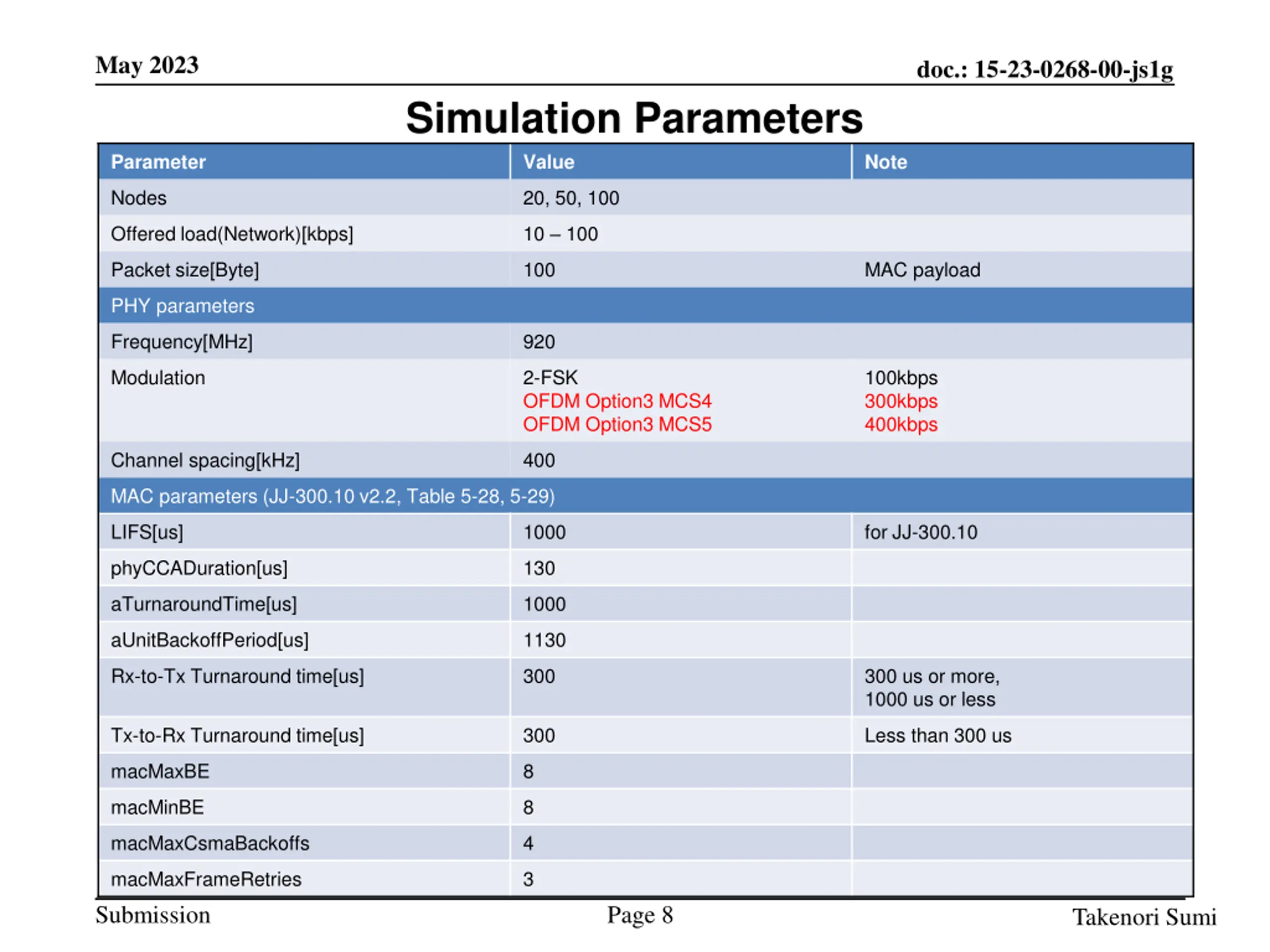This screenshot has width=1270, height=952.
Task: Select the 'Nodes' parameter cell
Action: (304, 198)
